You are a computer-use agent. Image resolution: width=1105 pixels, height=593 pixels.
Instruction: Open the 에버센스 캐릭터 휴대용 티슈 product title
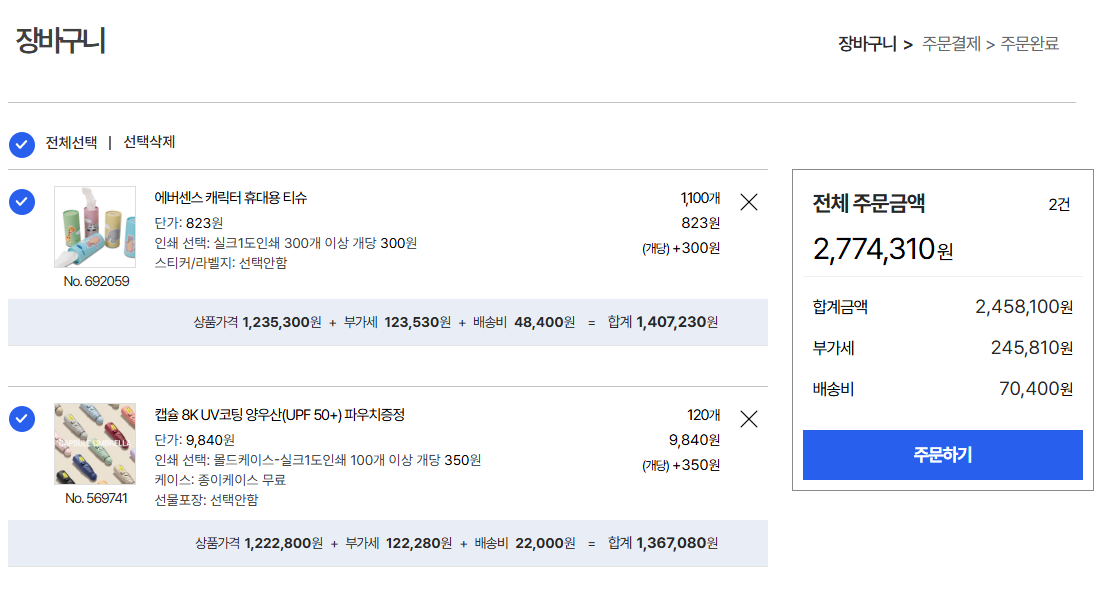230,198
